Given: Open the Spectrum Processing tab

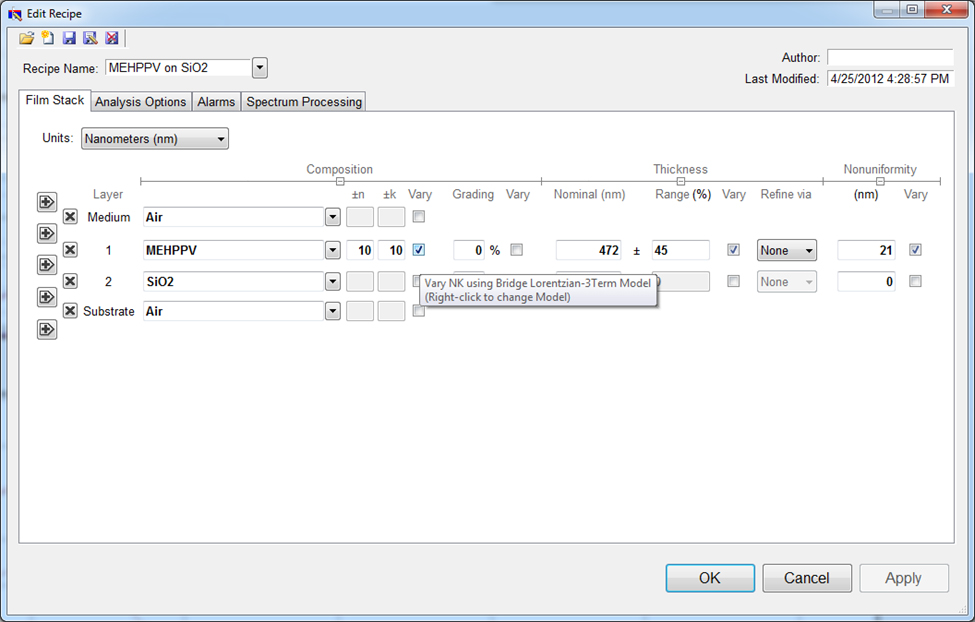Looking at the screenshot, I should [304, 102].
